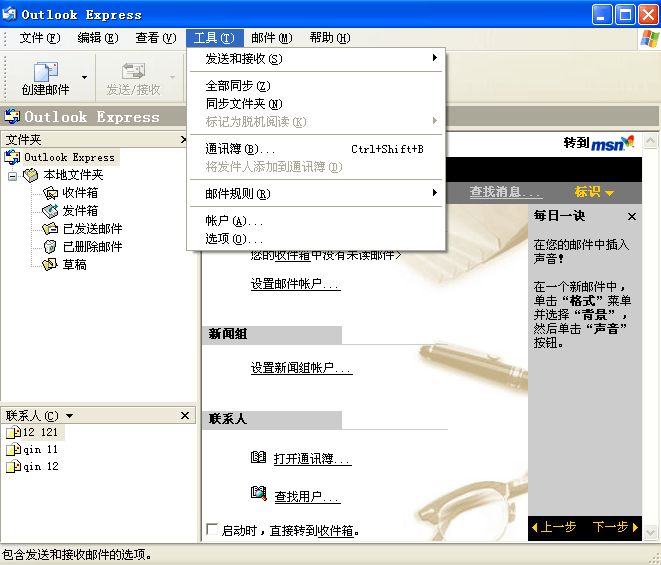This screenshot has width=661, height=565.
Task: Open the 已删除邮件 deleted items icon
Action: (50, 247)
